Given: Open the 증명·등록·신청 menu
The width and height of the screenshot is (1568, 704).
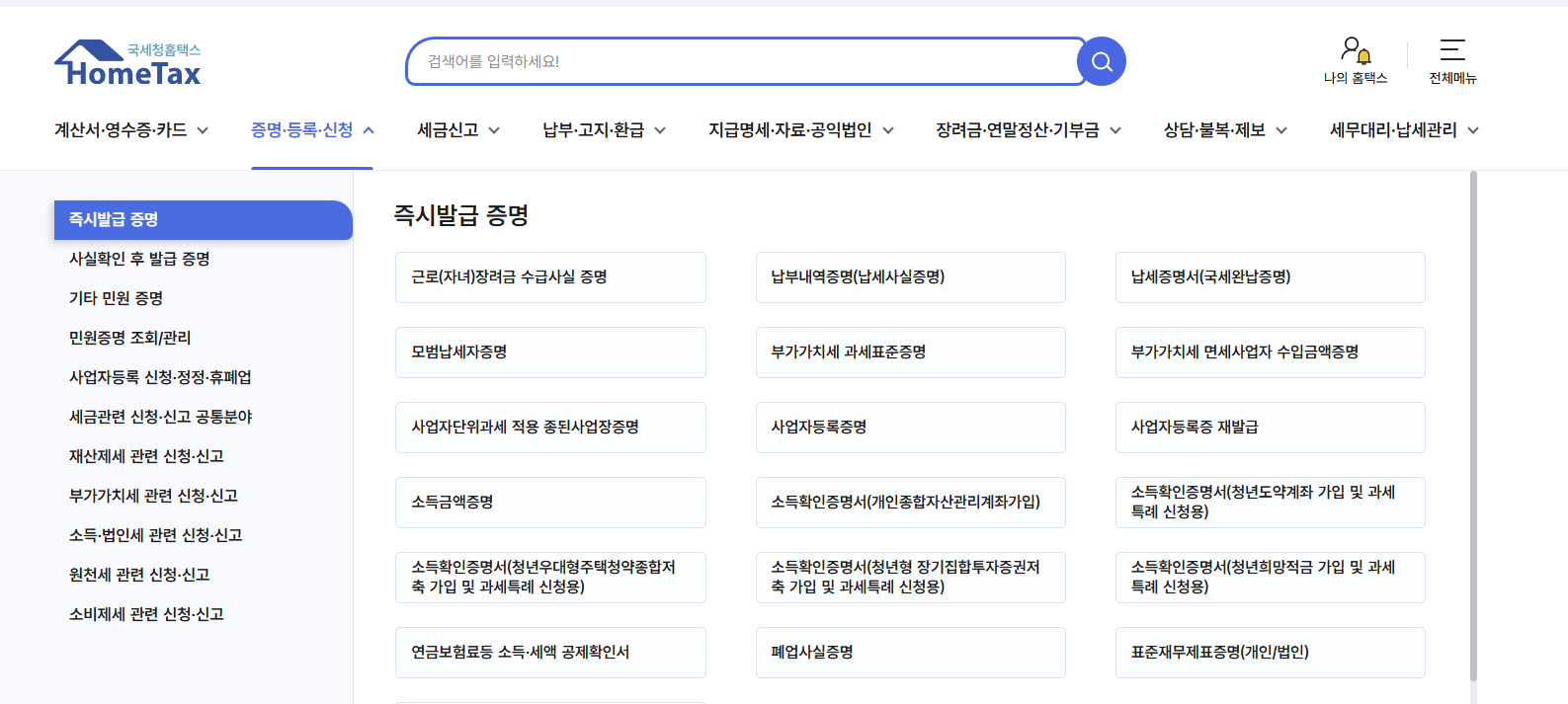Looking at the screenshot, I should click(x=301, y=130).
